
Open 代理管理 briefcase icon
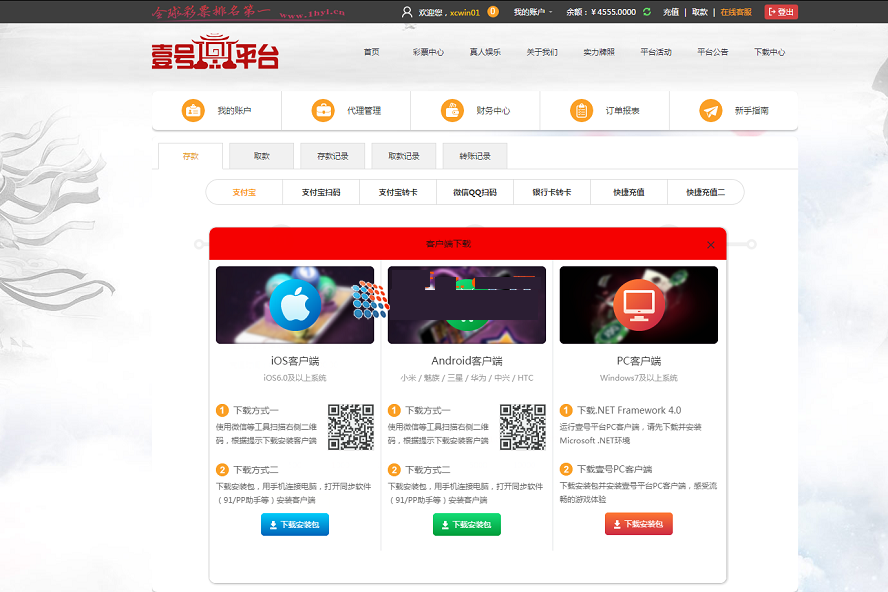[323, 111]
